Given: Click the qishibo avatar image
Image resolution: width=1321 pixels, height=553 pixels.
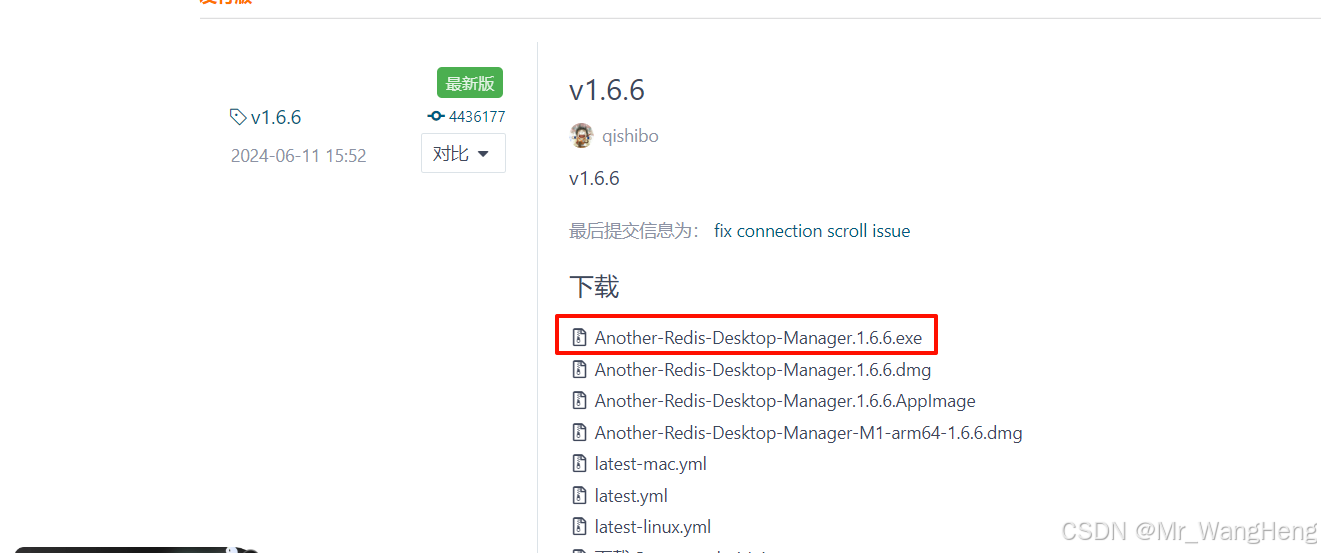Looking at the screenshot, I should click(581, 135).
